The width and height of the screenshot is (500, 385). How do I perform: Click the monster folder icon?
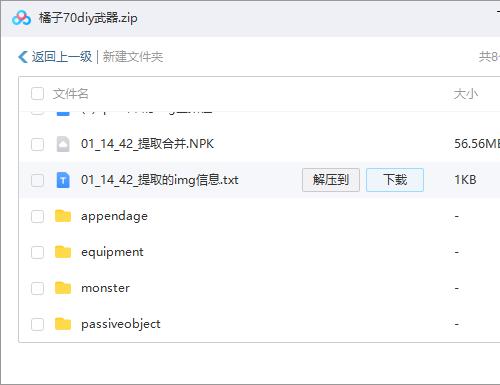coord(63,288)
